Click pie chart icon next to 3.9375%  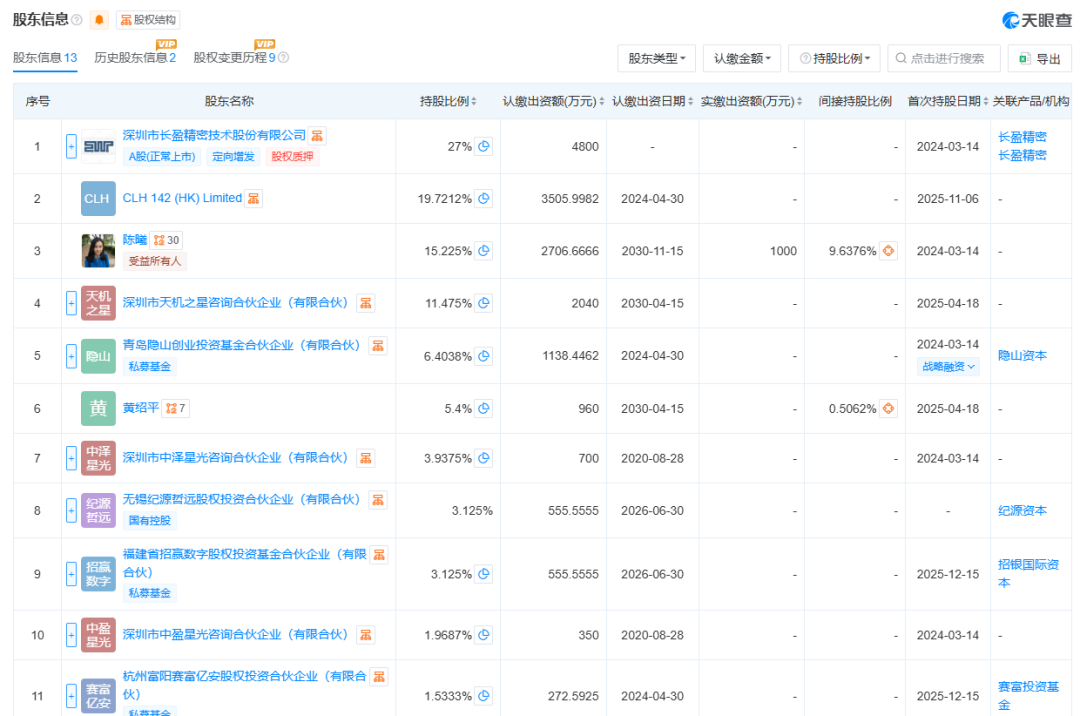[x=484, y=458]
